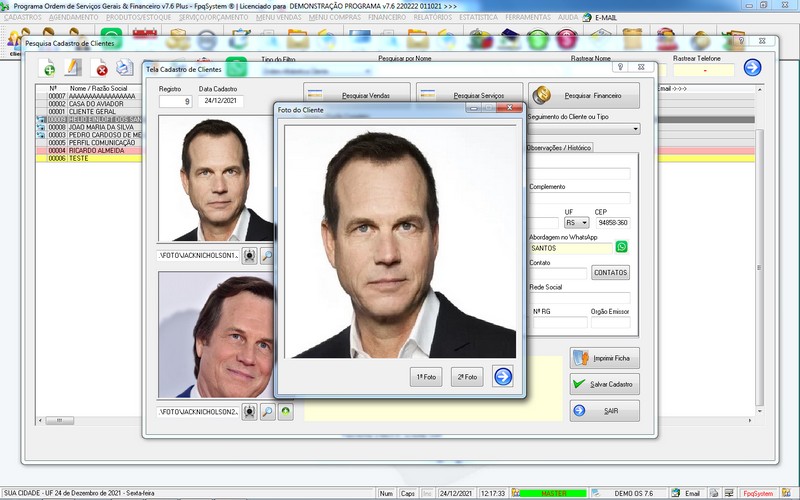Click the Nº RG input field

click(x=560, y=322)
